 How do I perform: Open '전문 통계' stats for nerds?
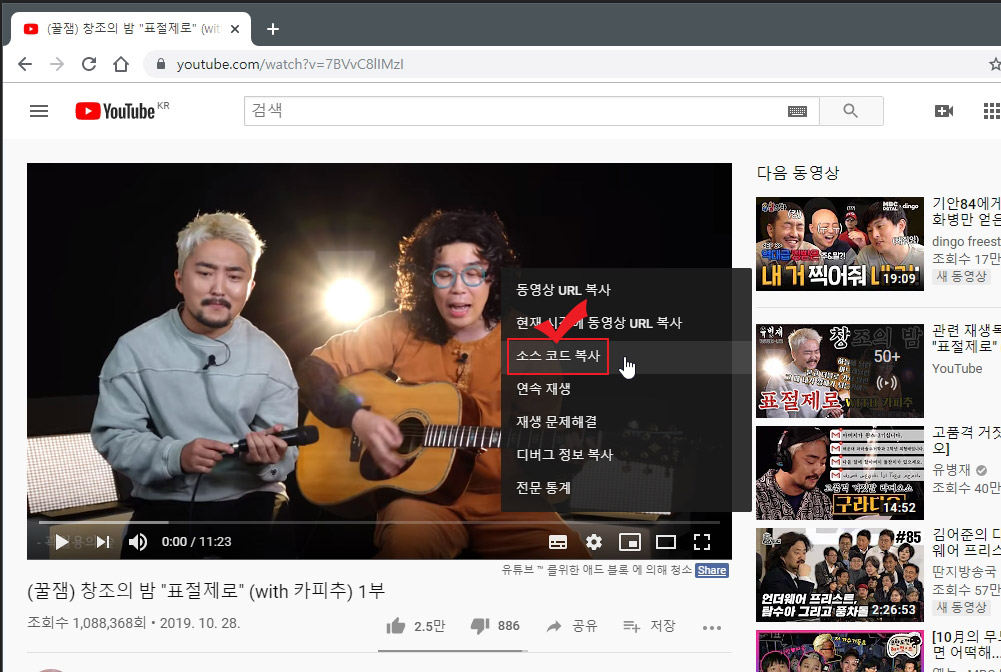pos(626,488)
